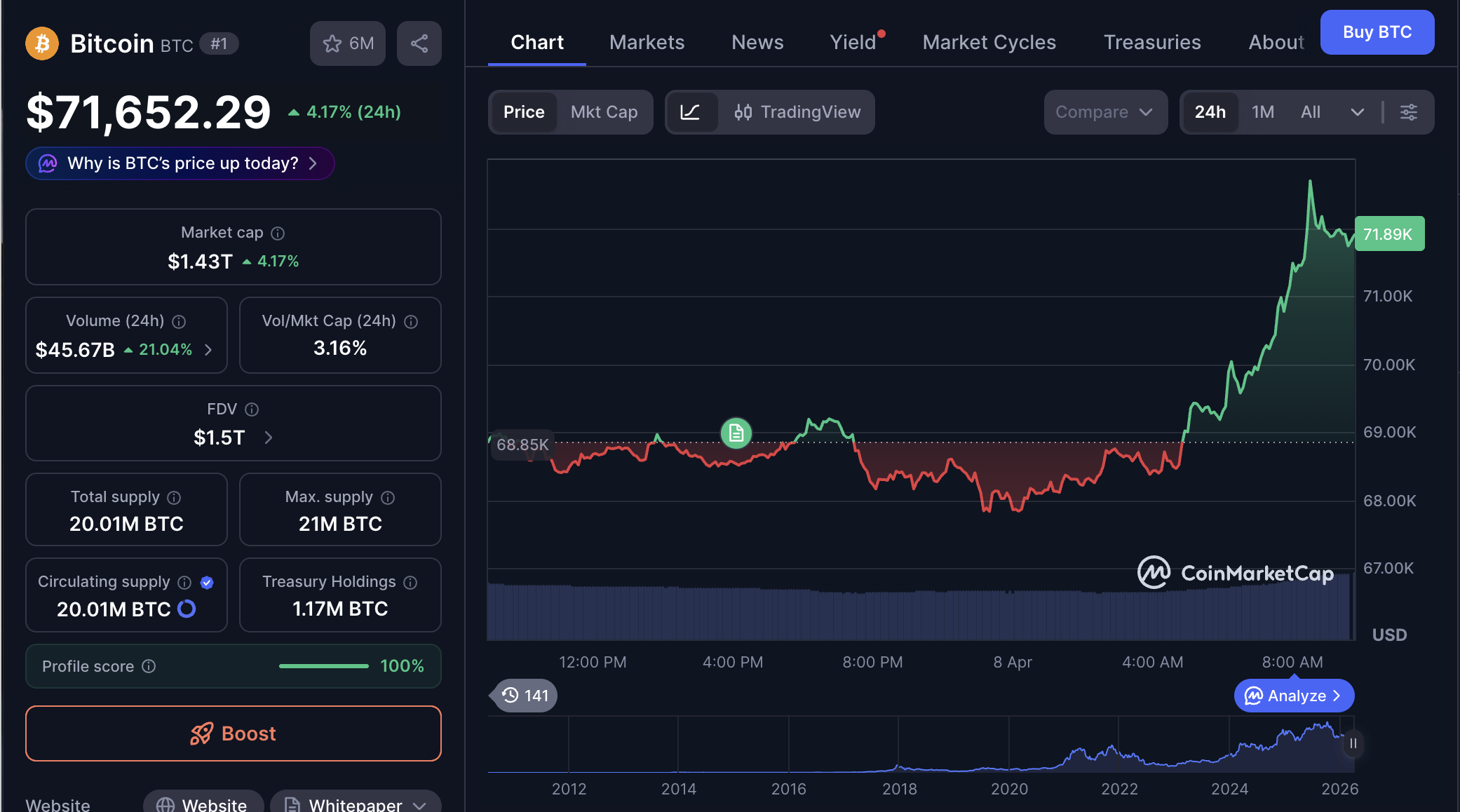Switch to TradingView chart mode

797,112
